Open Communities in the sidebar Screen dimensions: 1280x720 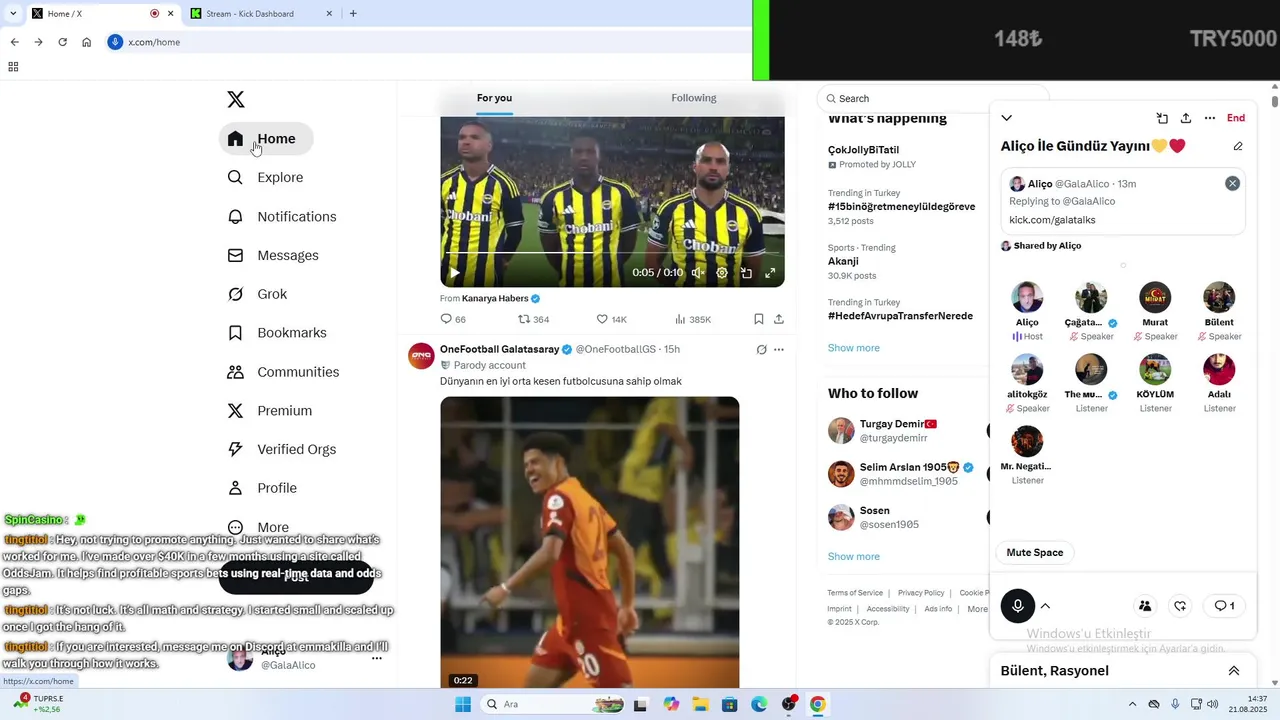pyautogui.click(x=284, y=372)
